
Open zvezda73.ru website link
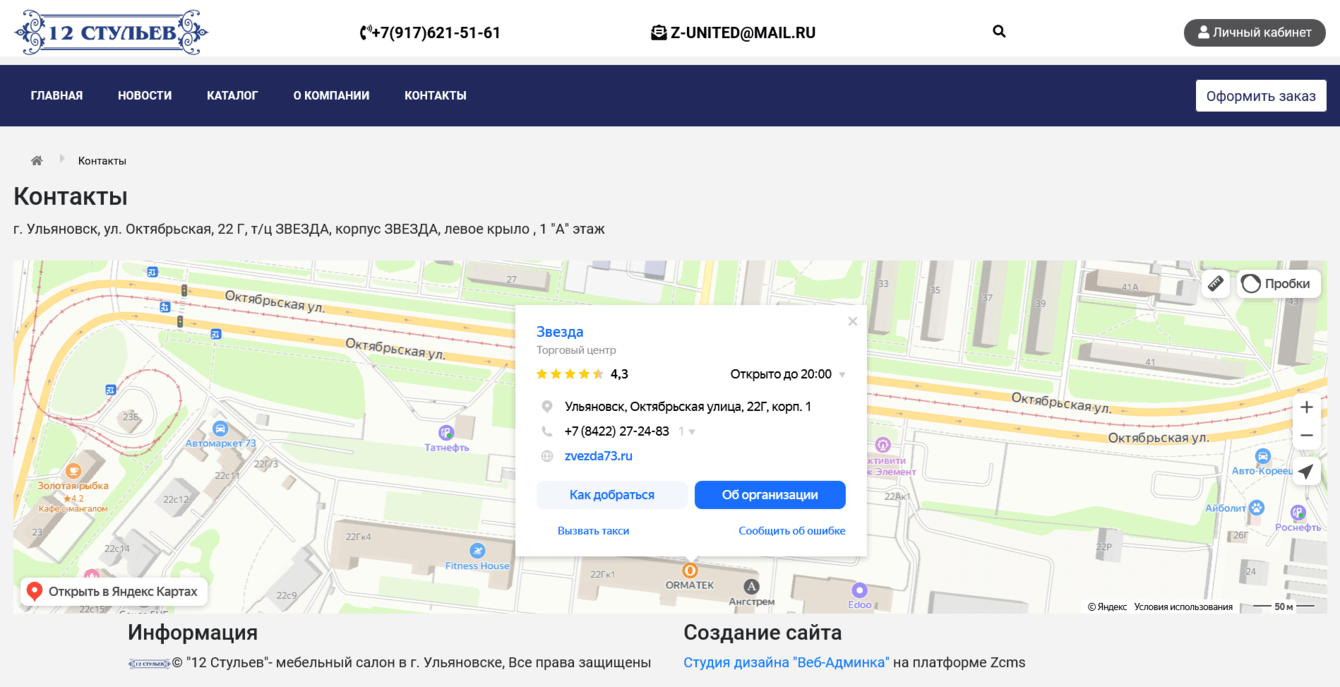coord(598,456)
